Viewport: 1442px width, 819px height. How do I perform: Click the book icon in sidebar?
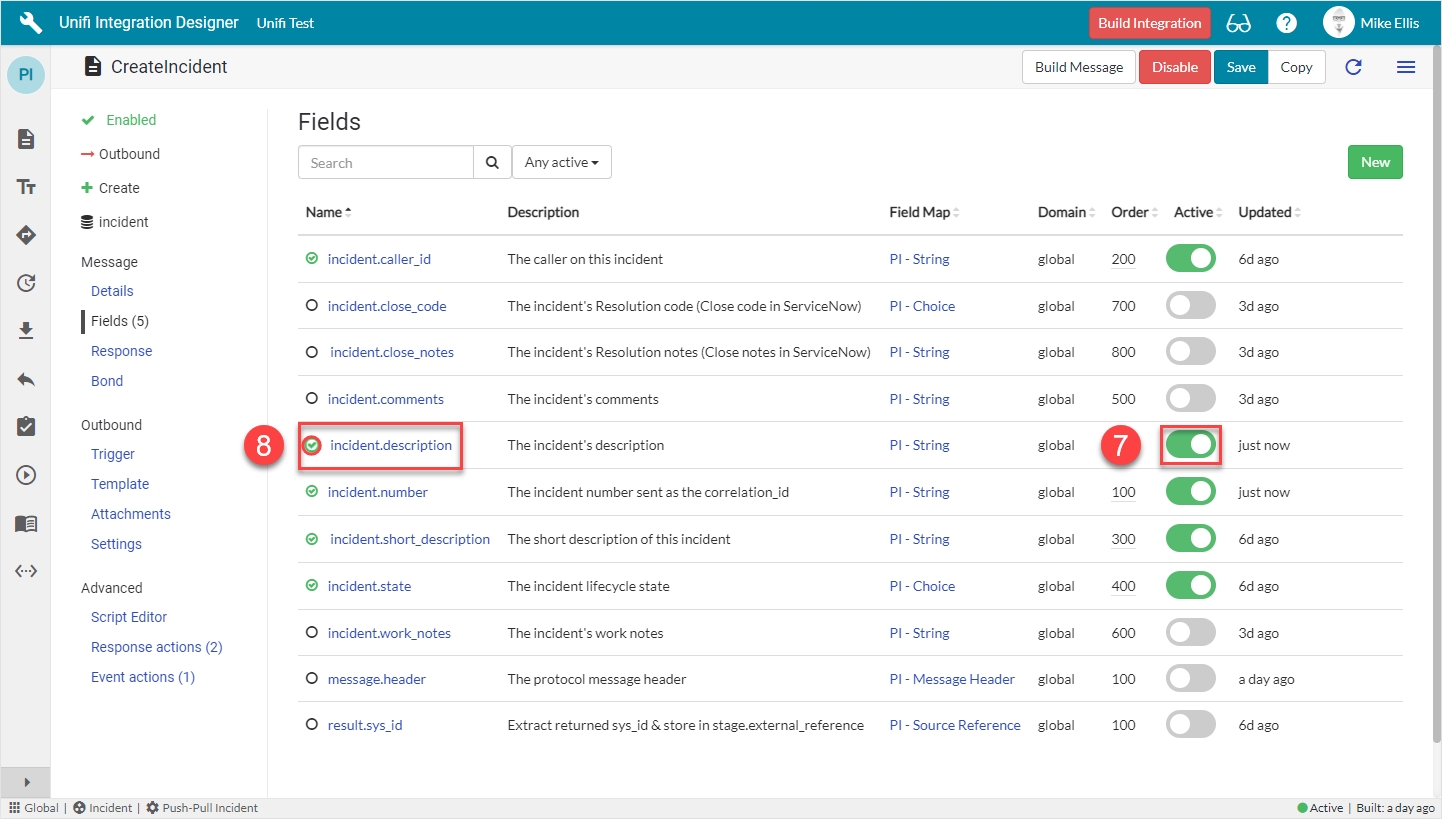coord(27,524)
